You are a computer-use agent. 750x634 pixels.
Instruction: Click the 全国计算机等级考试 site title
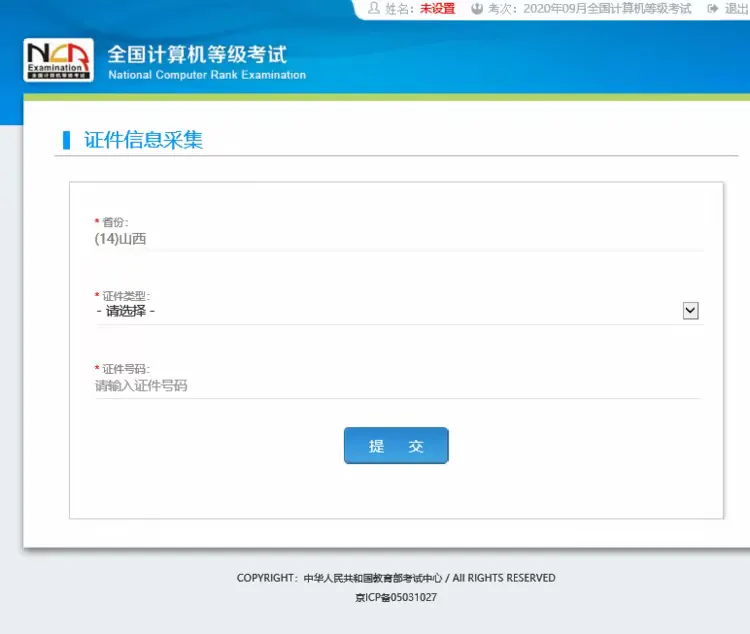tap(196, 54)
